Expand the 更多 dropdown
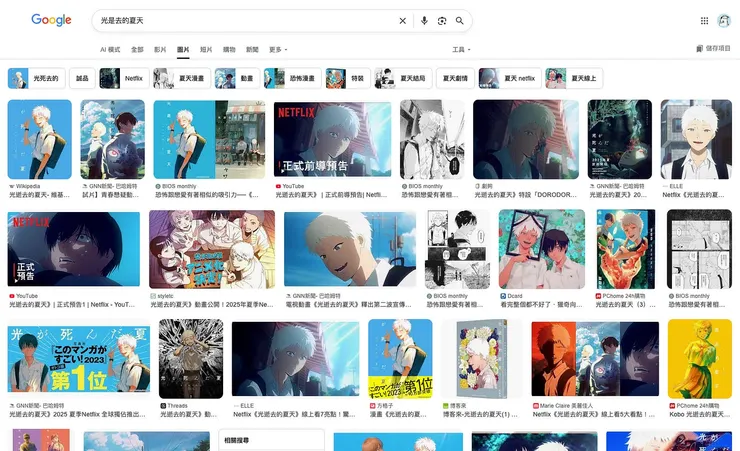Viewport: 740px width, 451px height. tap(278, 50)
